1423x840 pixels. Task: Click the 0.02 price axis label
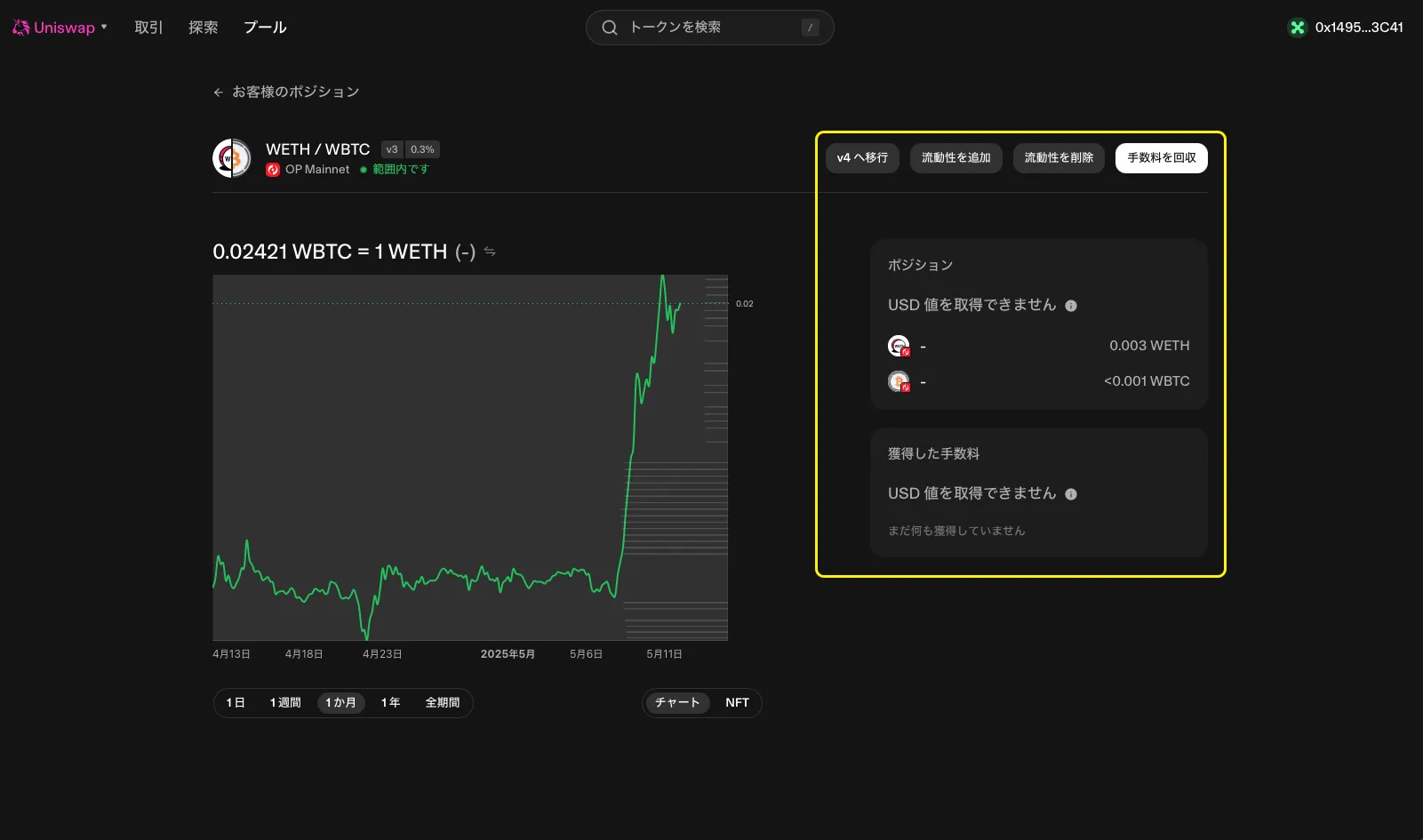[x=745, y=304]
